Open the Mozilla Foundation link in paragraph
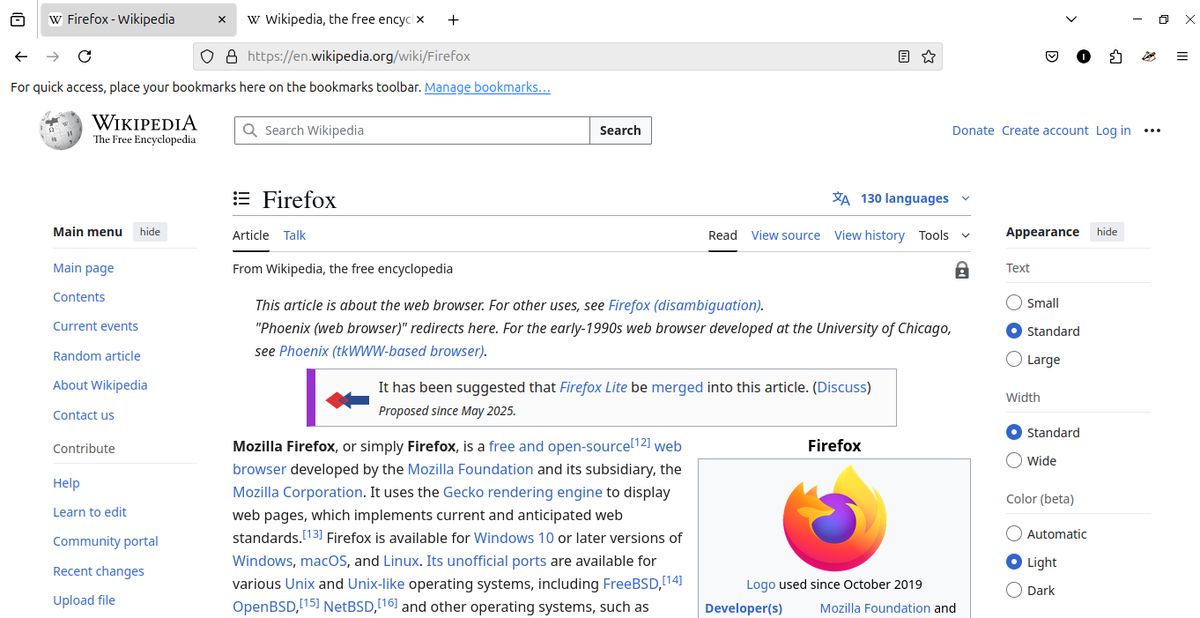This screenshot has width=1200, height=618. [470, 469]
